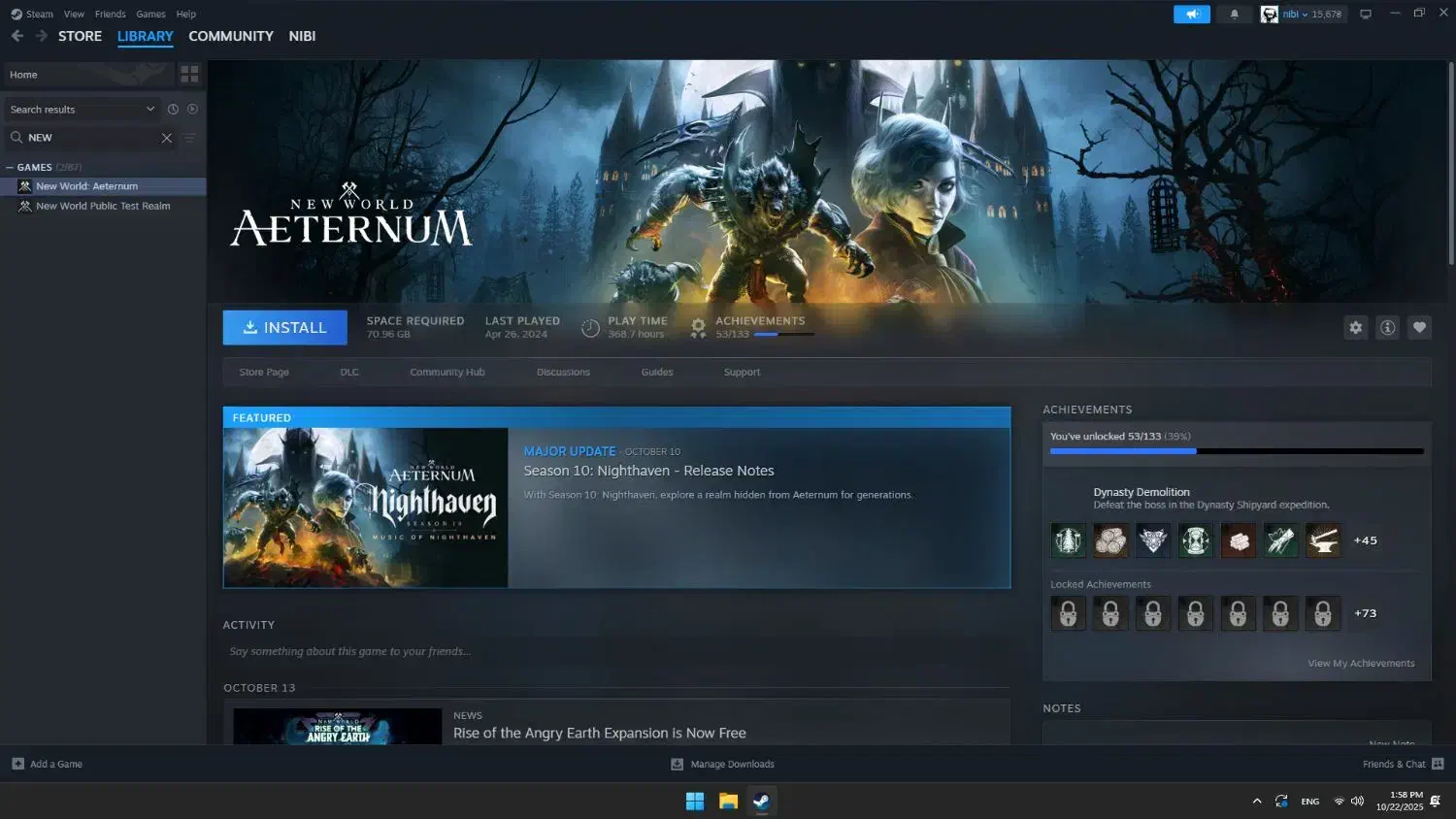Click the announcements megaphone icon
This screenshot has width=1456, height=819.
tap(1192, 15)
